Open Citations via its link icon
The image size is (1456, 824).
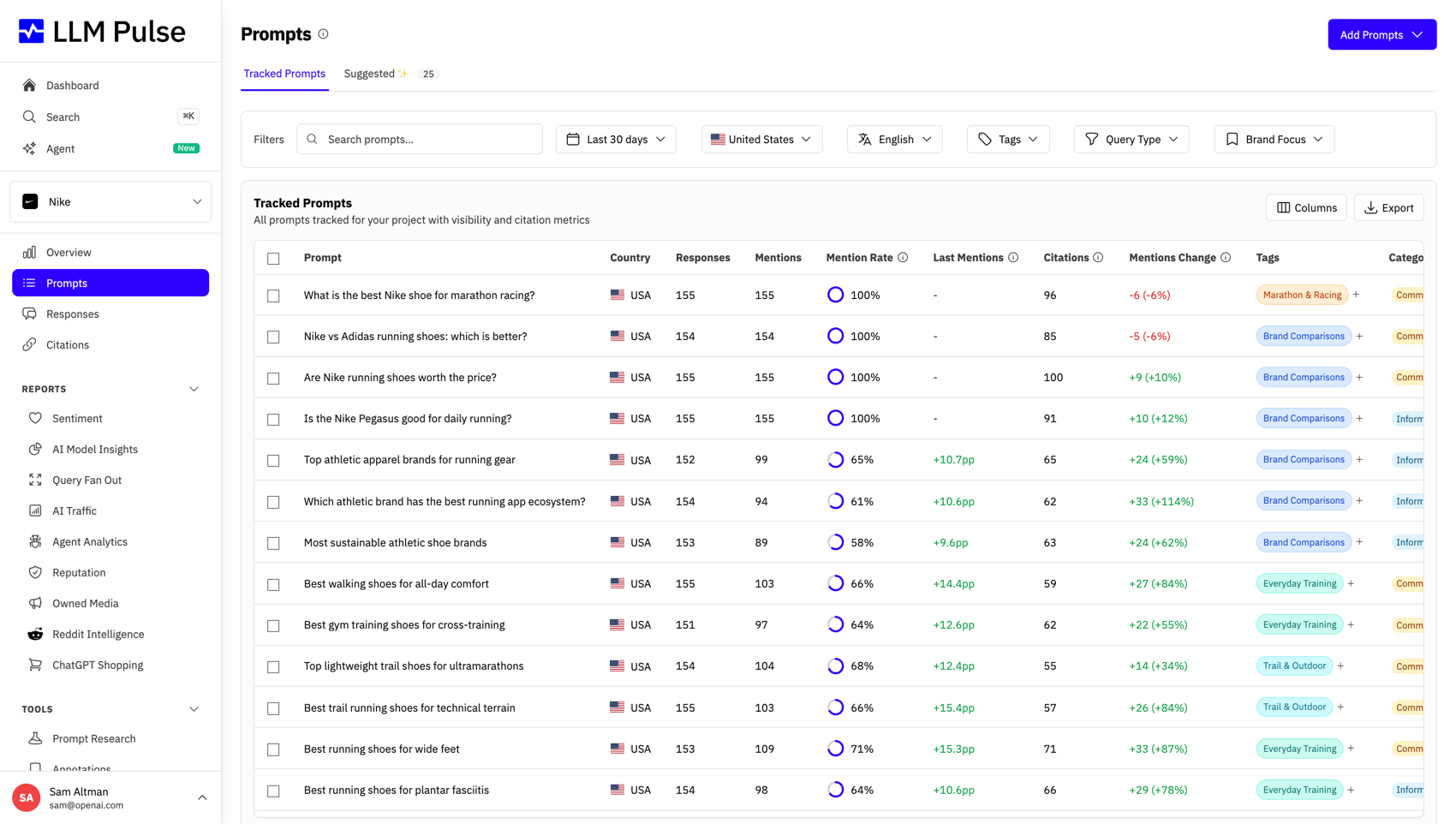click(29, 344)
